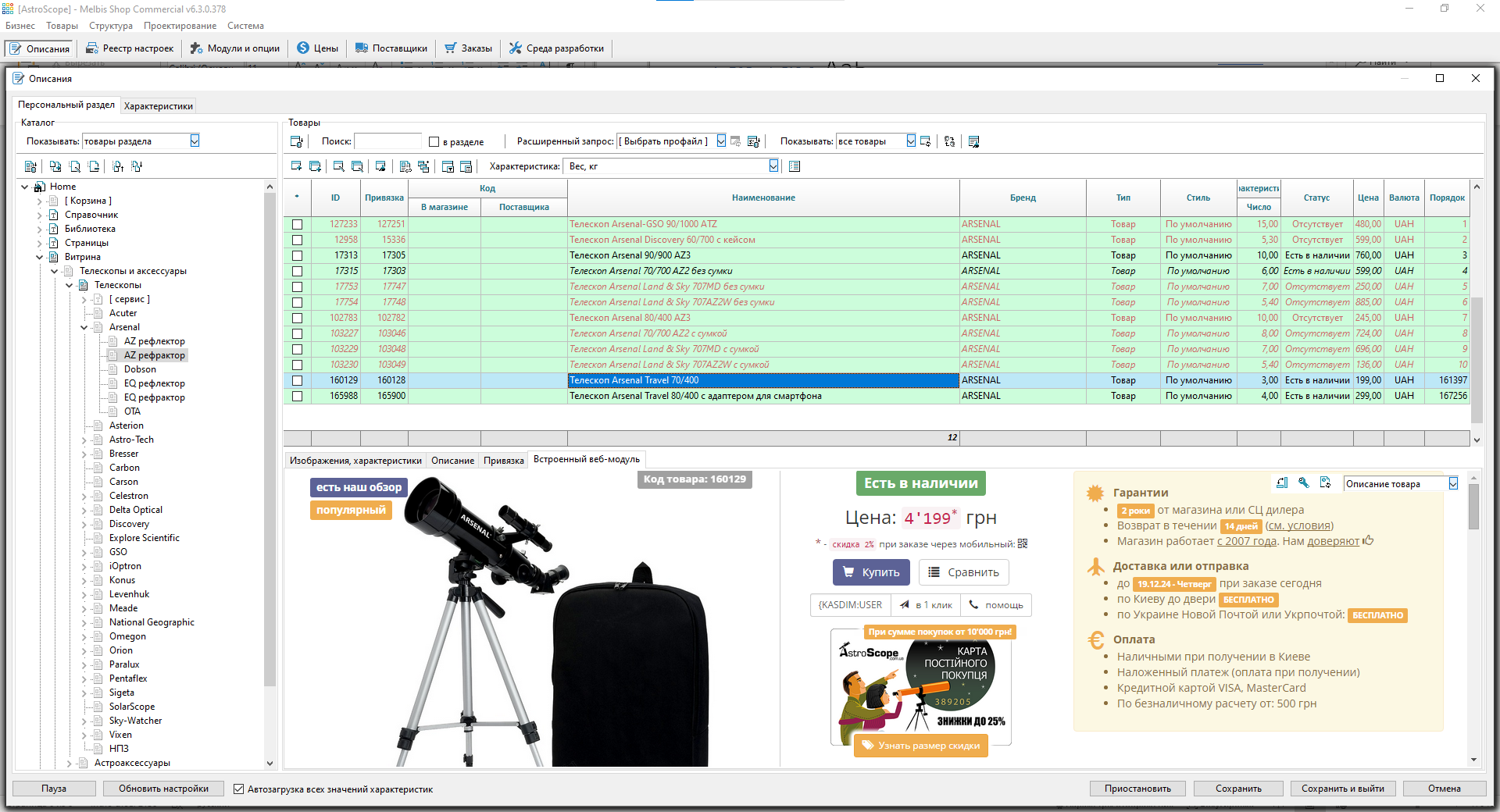Open Реестр настроек from the main toolbar
The height and width of the screenshot is (812, 1500).
[130, 48]
